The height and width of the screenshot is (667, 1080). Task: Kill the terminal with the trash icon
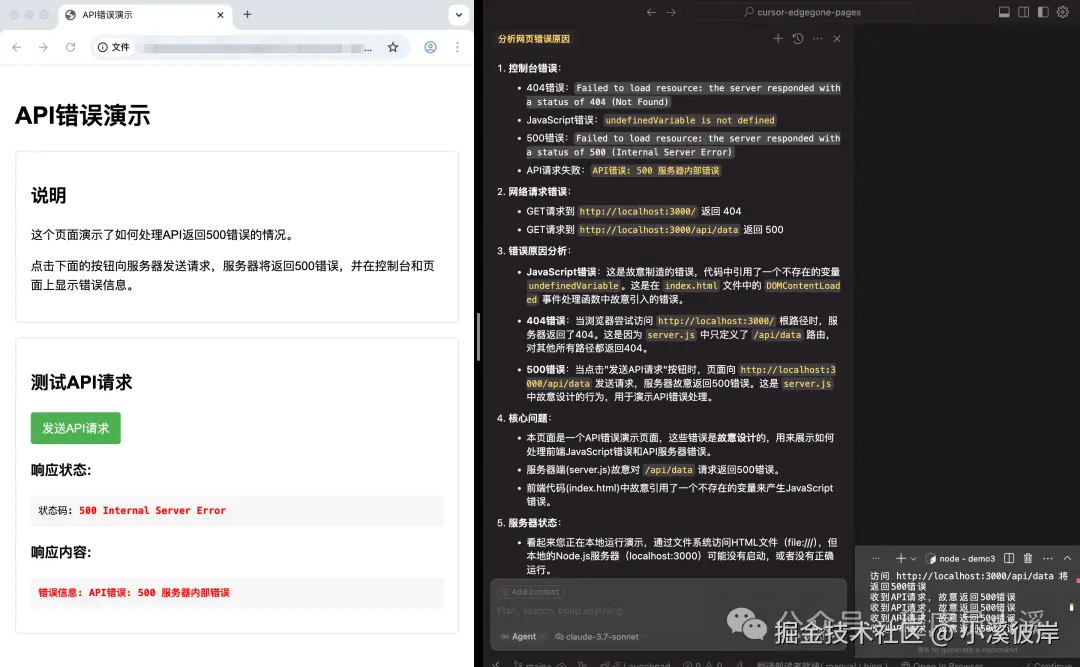[1026, 557]
